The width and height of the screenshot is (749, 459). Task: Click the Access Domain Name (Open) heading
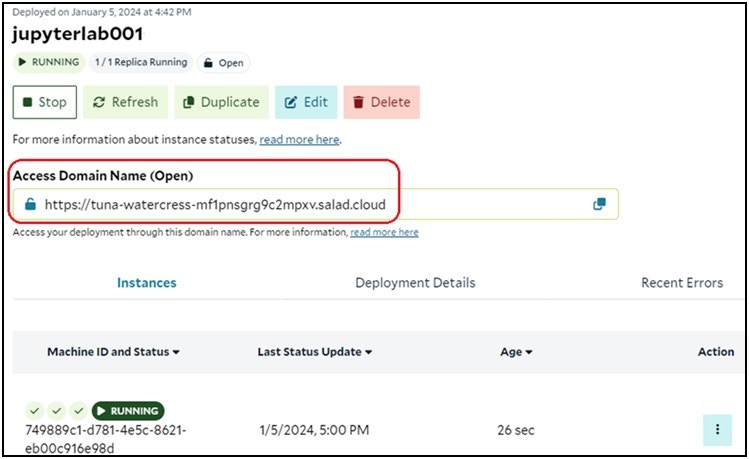click(x=103, y=176)
